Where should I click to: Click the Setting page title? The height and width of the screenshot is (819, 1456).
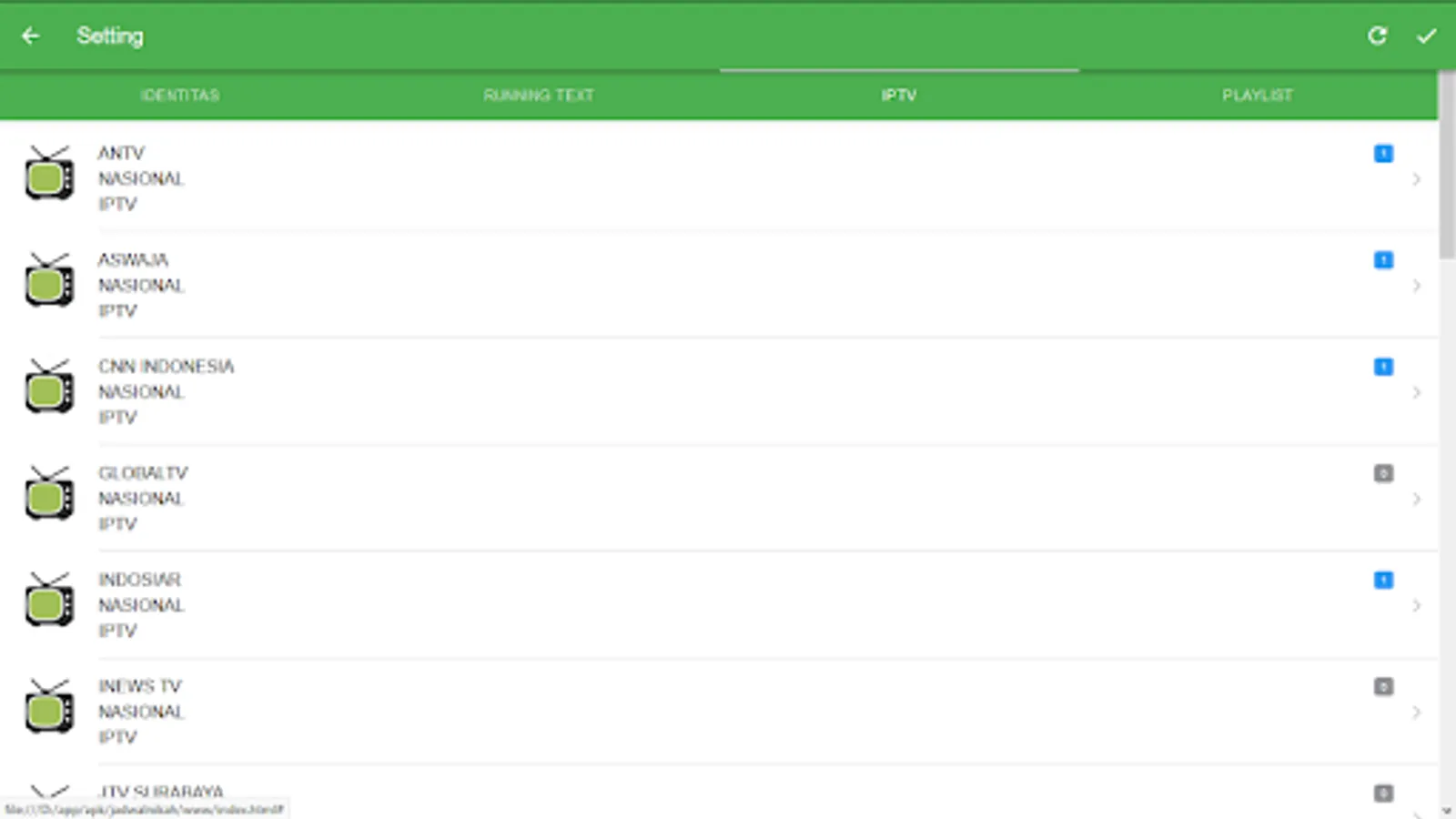[109, 35]
